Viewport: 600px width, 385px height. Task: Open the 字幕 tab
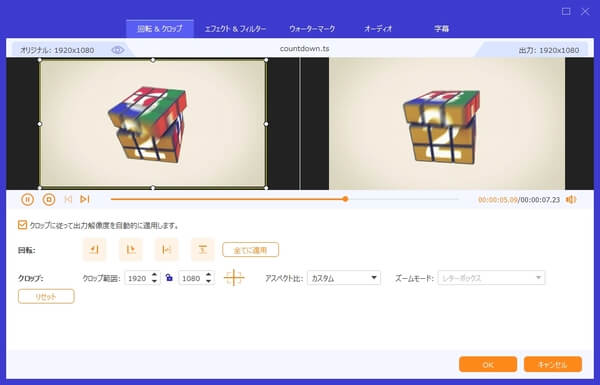441,29
